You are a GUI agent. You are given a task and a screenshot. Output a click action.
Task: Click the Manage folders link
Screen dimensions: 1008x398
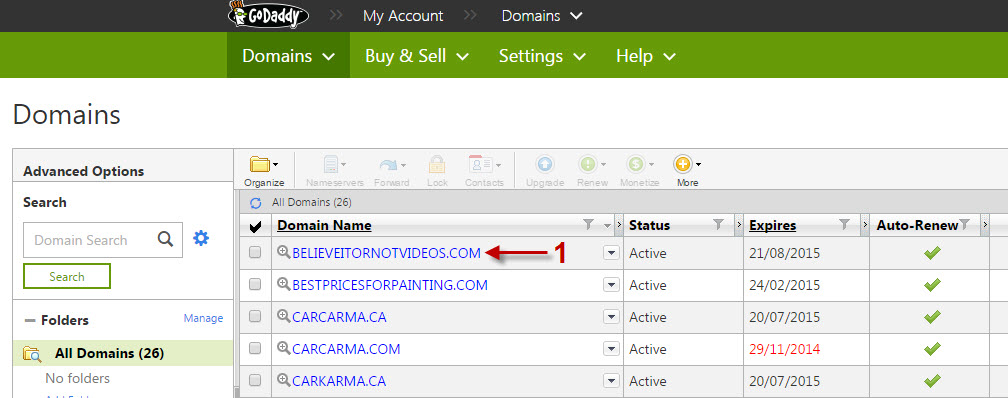[203, 318]
